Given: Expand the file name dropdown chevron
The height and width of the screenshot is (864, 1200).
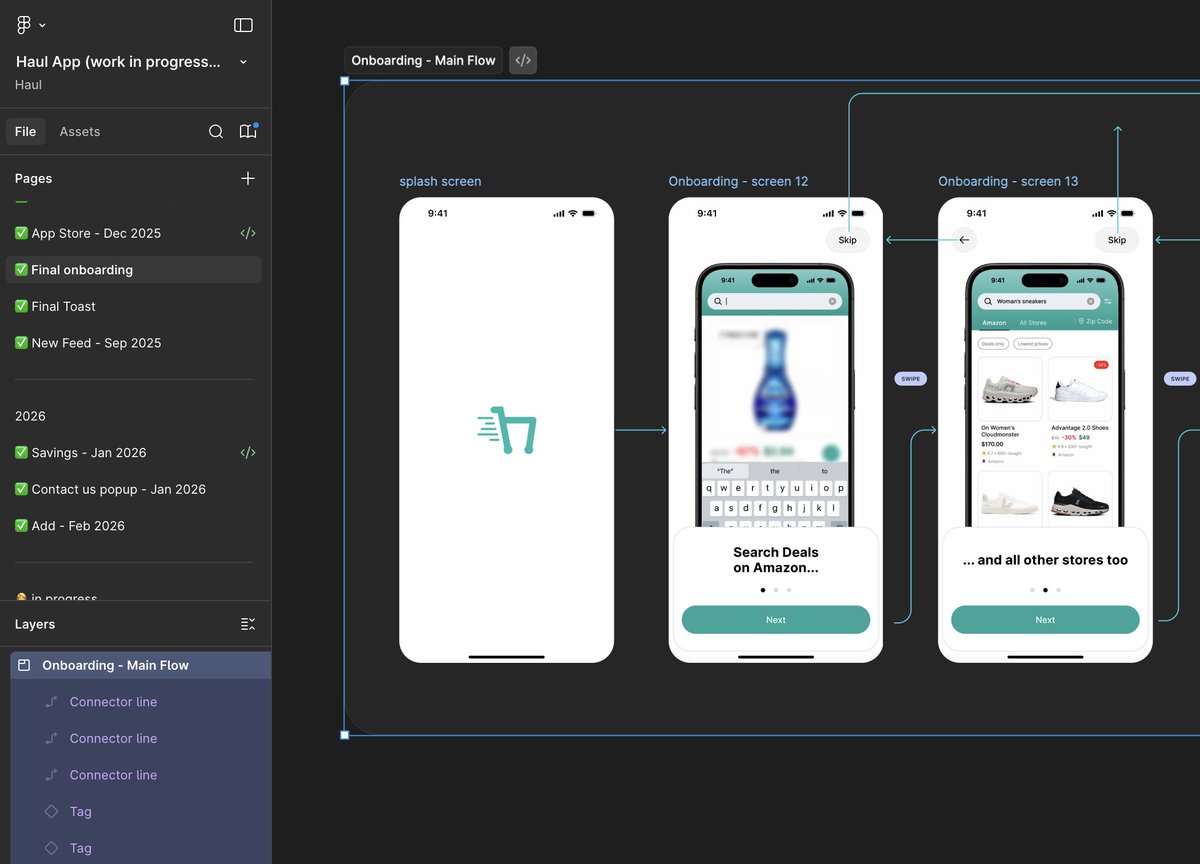Looking at the screenshot, I should (x=243, y=62).
